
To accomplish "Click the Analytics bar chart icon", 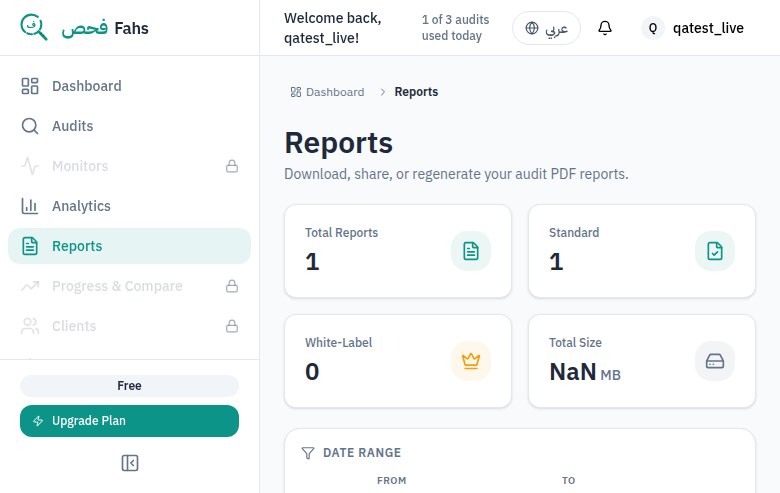I will click(30, 206).
